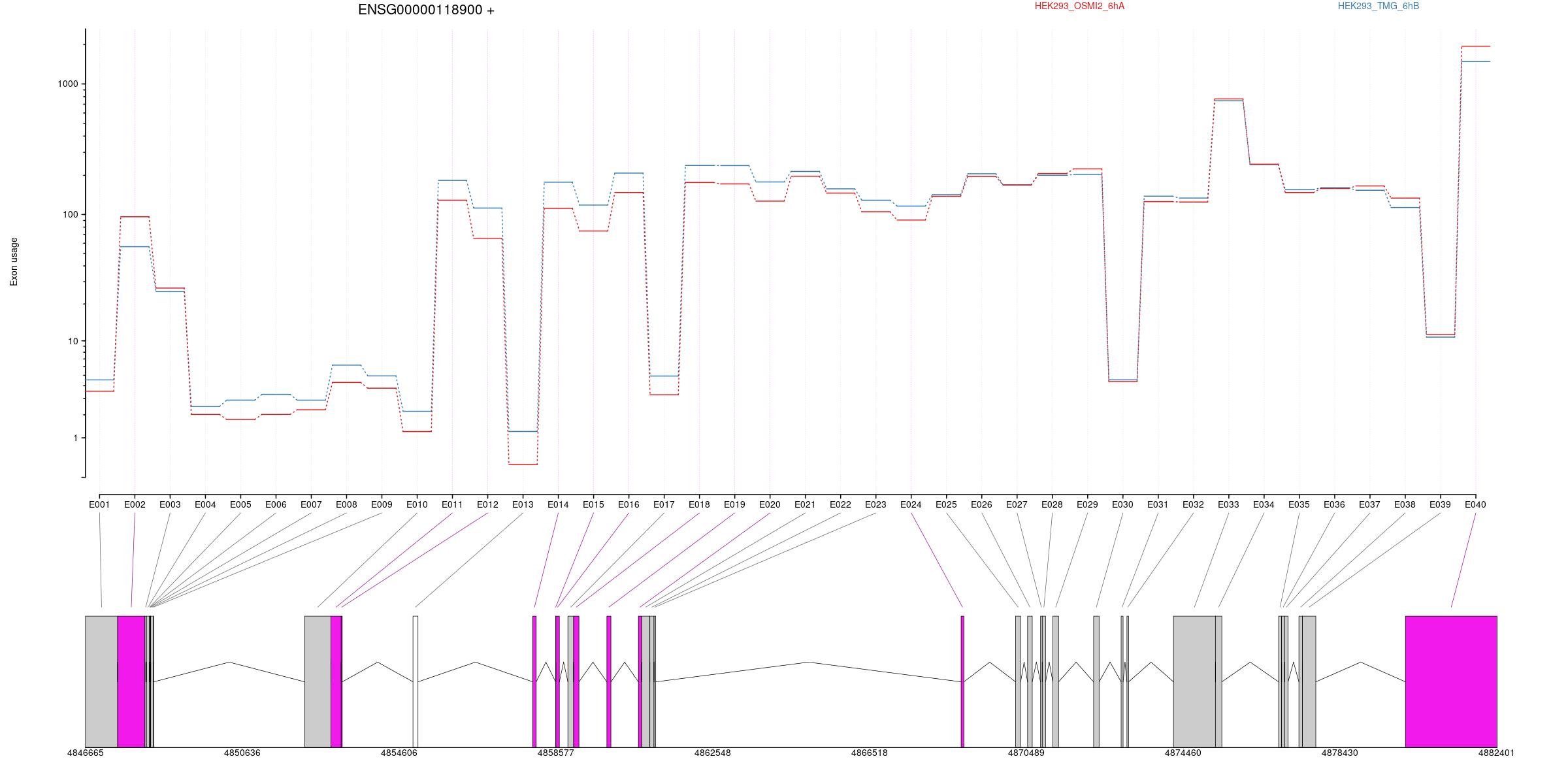Click exon label E026

coord(981,504)
